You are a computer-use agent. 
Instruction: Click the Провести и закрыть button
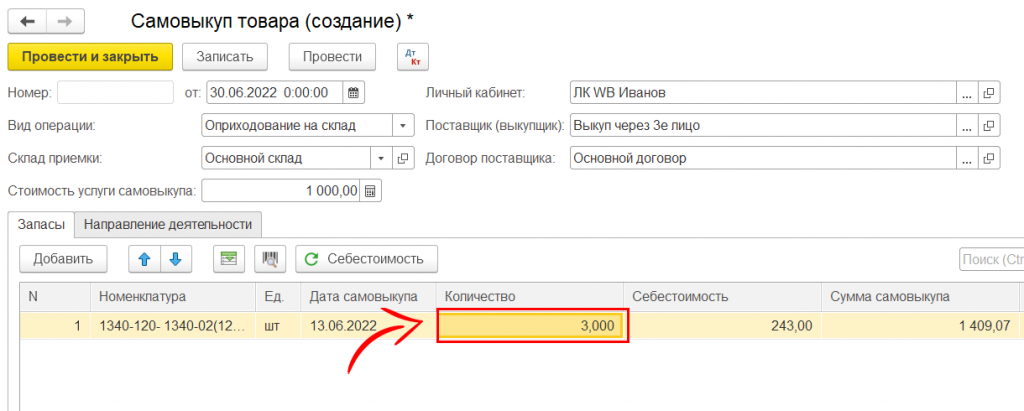tap(90, 57)
